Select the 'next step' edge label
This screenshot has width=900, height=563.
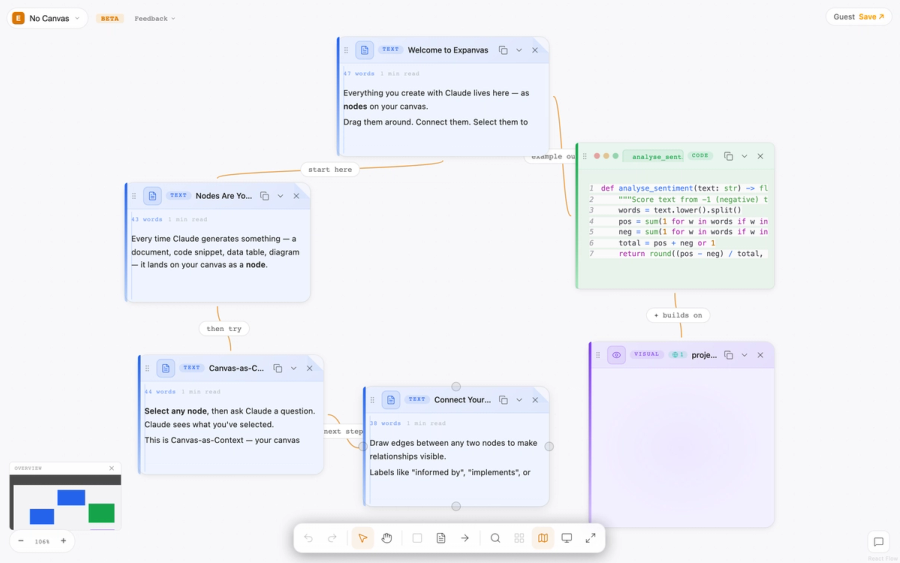[x=343, y=431]
